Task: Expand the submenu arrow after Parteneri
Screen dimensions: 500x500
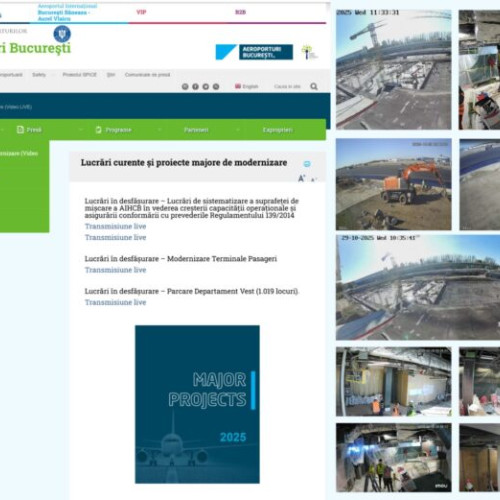Action: coord(238,130)
